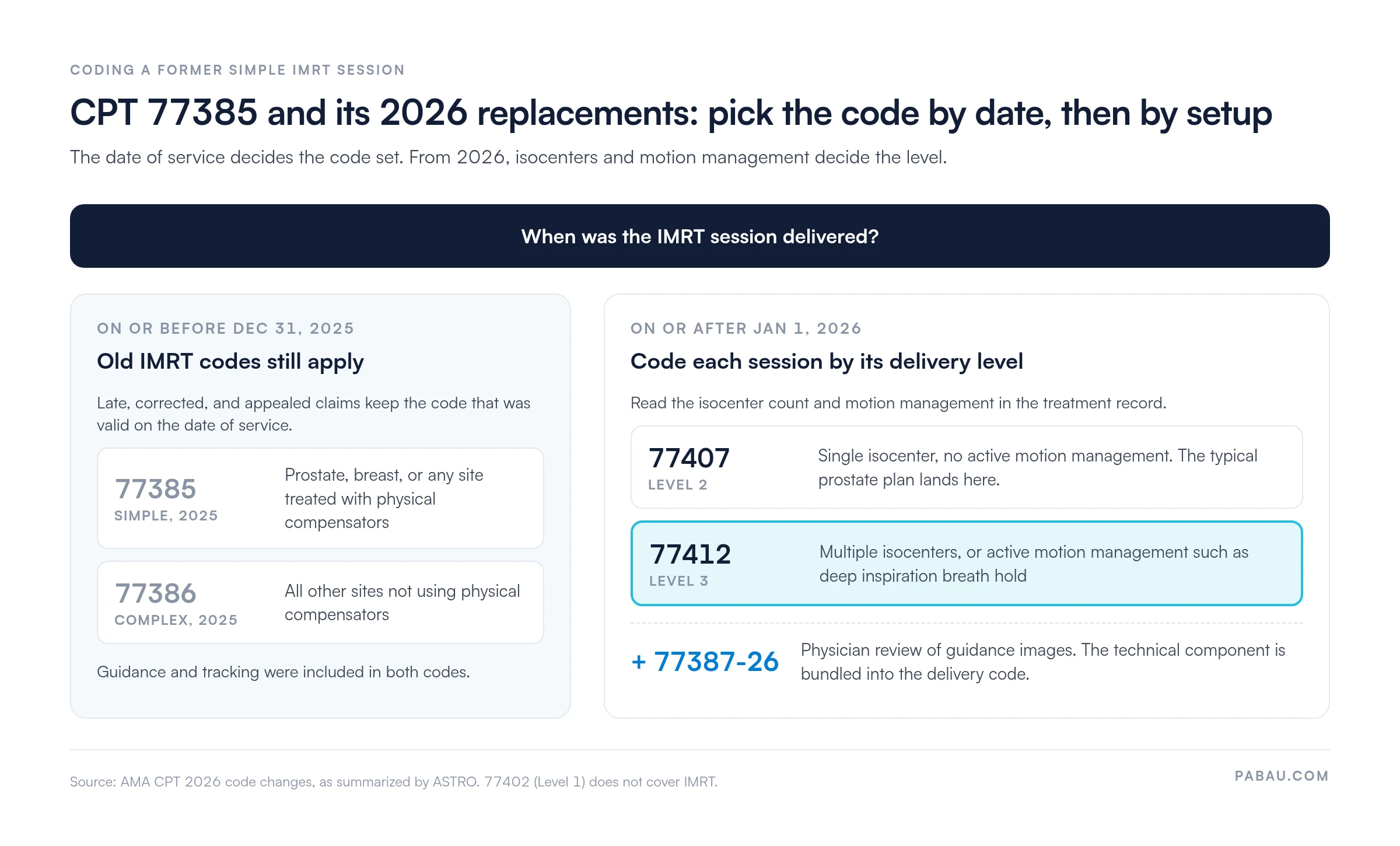Click the subtitle about date of service
Screen dimensions: 1400x846
tap(508, 158)
